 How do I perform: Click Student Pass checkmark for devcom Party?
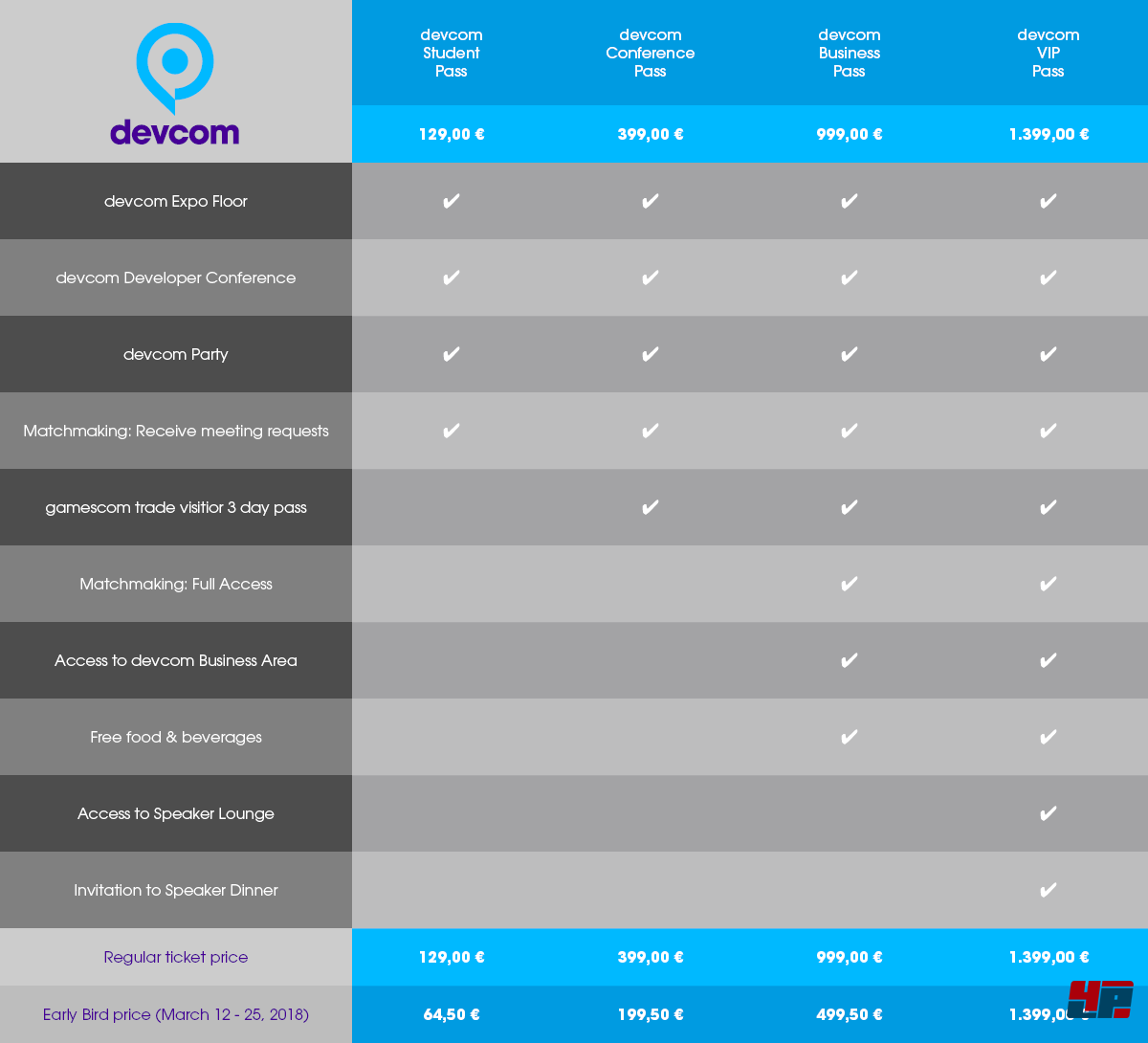(x=452, y=354)
